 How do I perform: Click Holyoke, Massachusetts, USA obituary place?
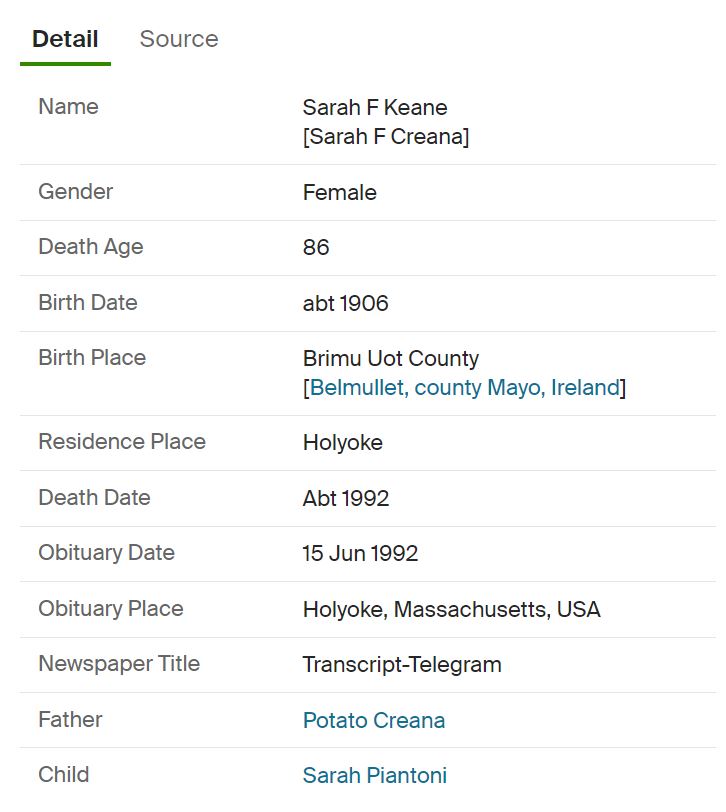coord(451,609)
